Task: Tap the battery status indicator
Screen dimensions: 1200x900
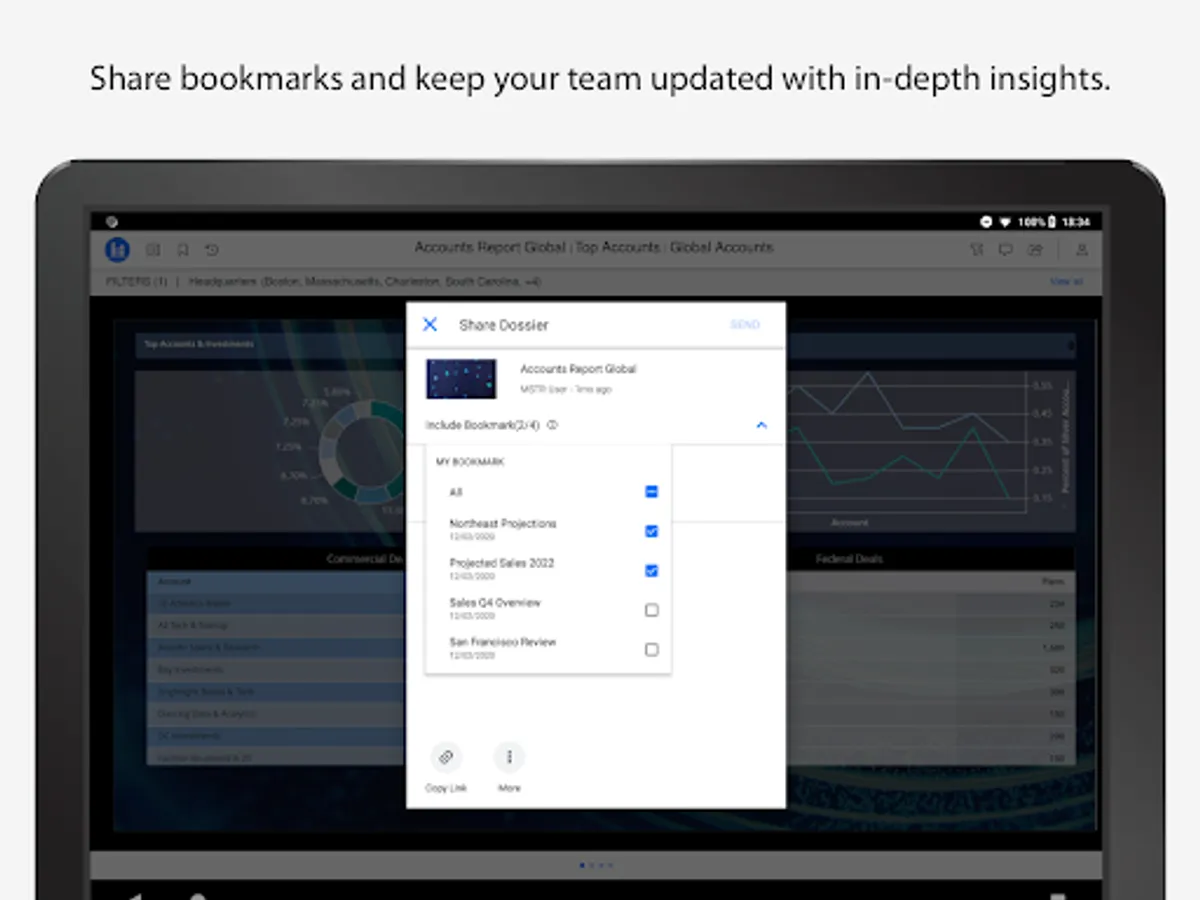Action: point(1039,221)
